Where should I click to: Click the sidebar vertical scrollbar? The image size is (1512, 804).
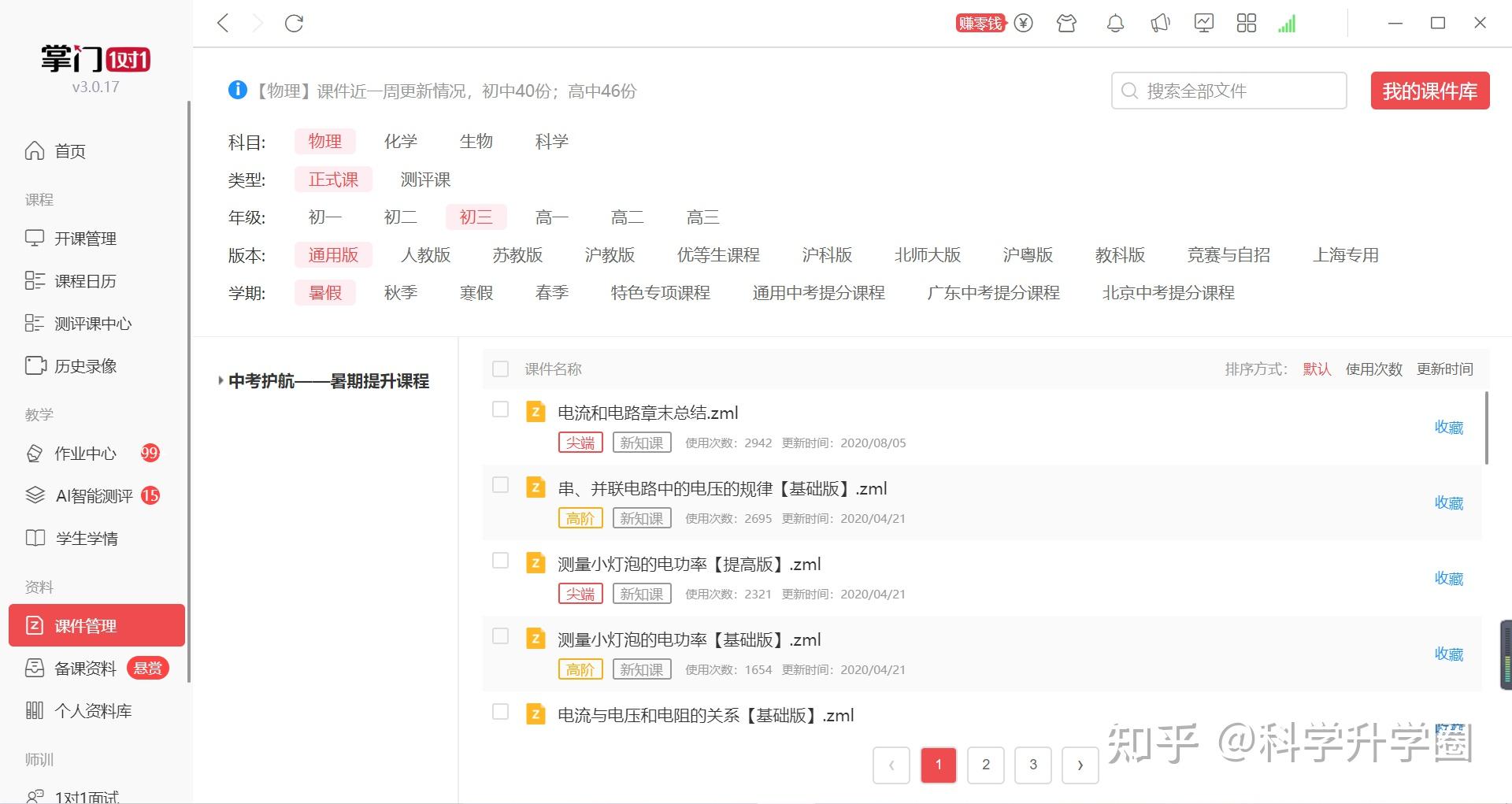(189, 391)
